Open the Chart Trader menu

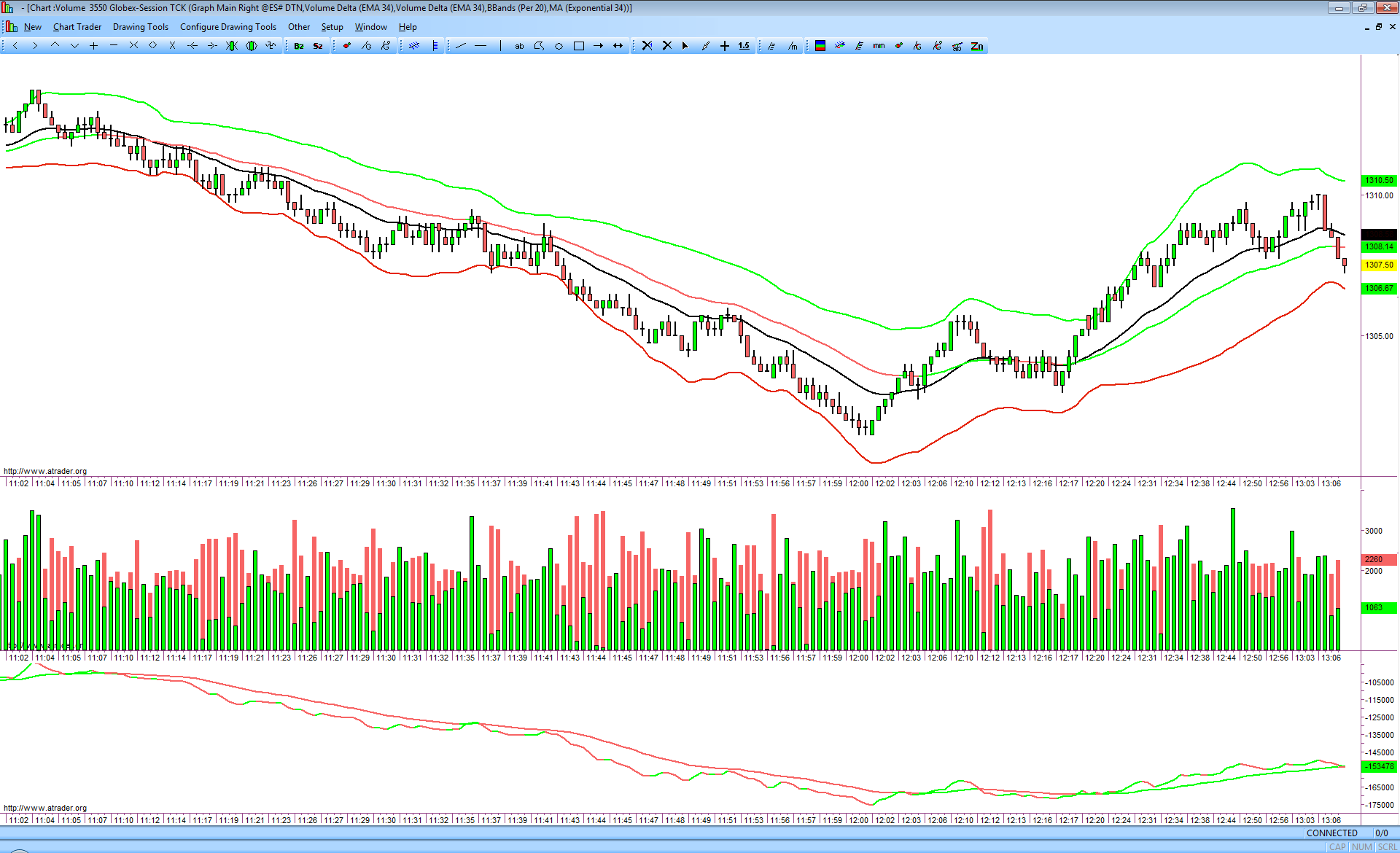pyautogui.click(x=77, y=27)
